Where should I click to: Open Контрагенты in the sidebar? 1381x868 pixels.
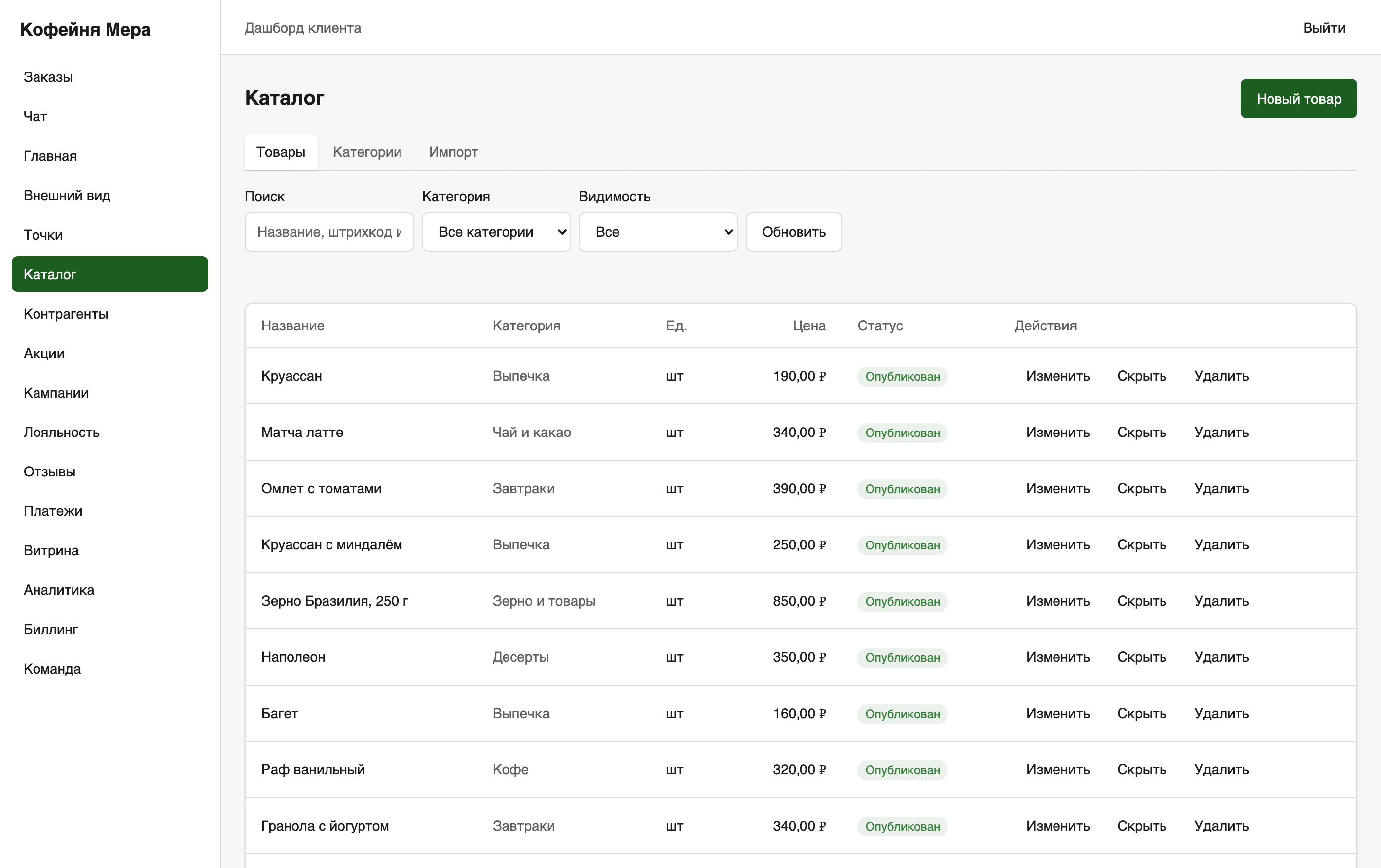pyautogui.click(x=109, y=314)
